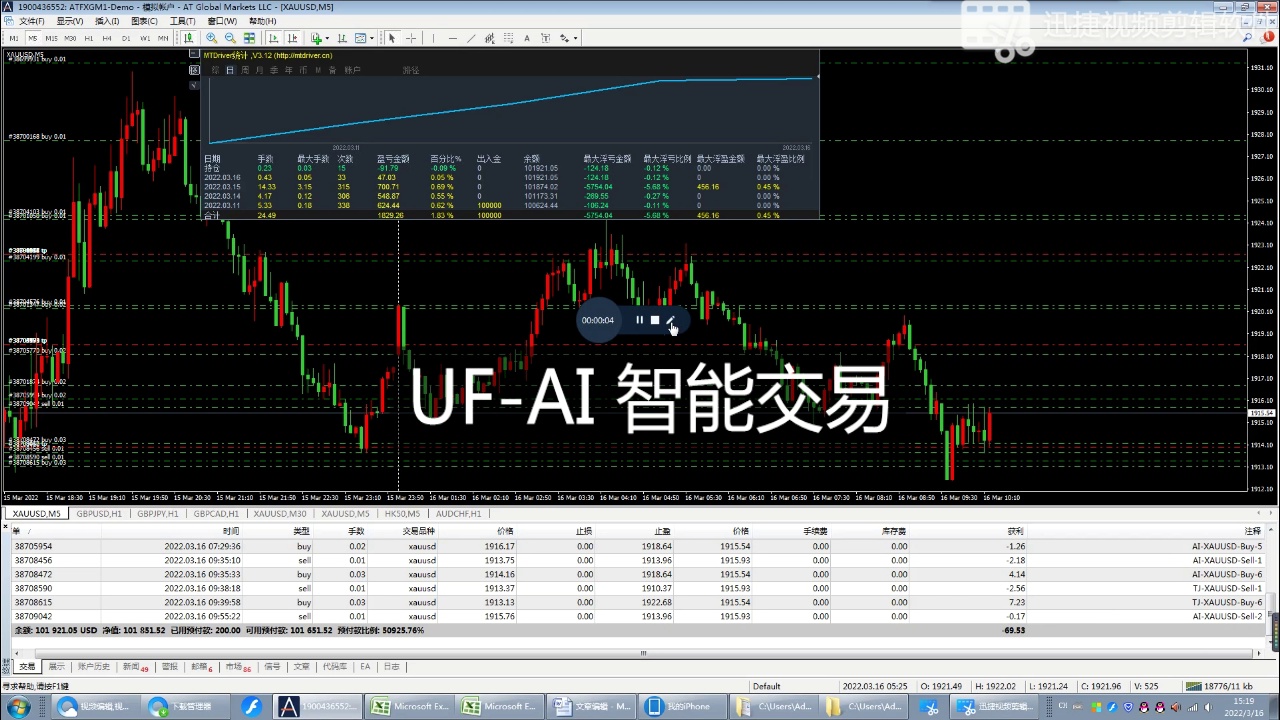Click the candlestick chart type icon
This screenshot has height=720, width=1280.
point(188,38)
